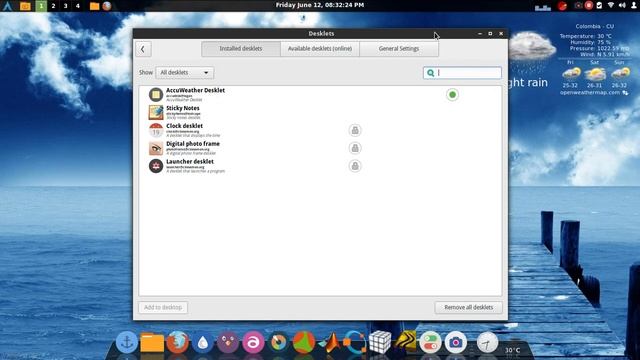Click the lock icon on Launcher desklet row

tap(355, 166)
